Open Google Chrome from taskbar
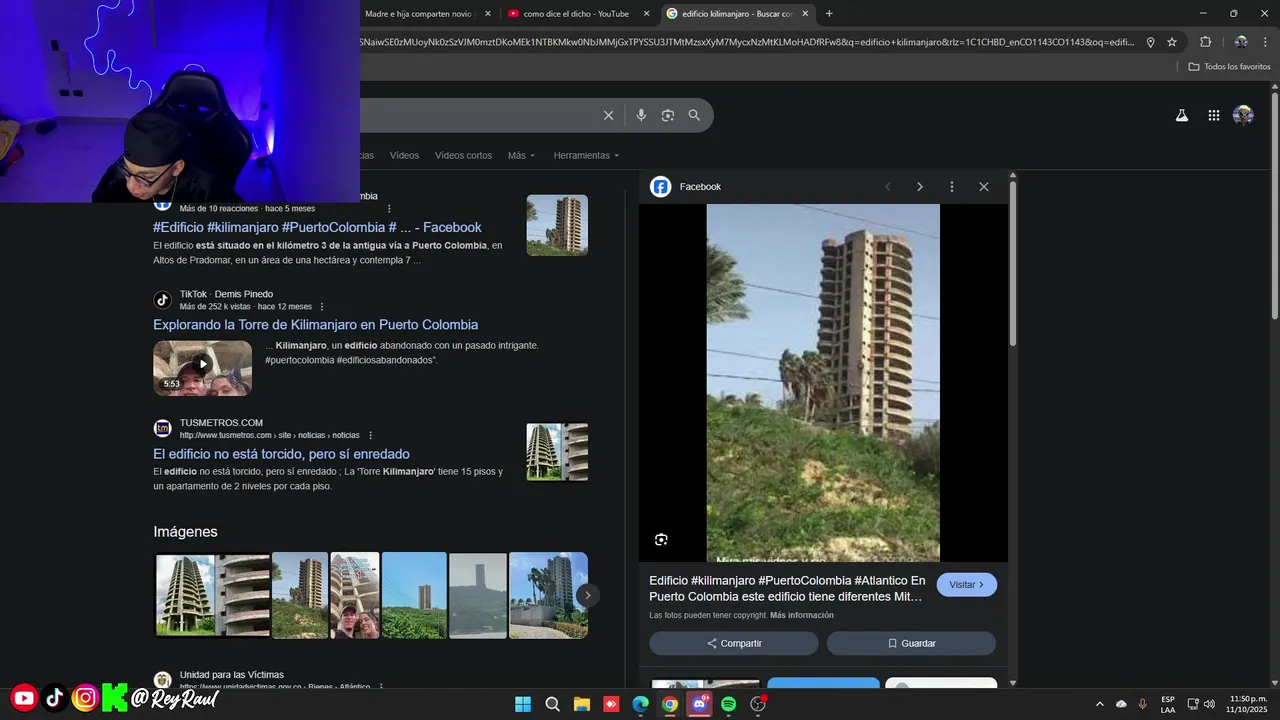 (670, 704)
